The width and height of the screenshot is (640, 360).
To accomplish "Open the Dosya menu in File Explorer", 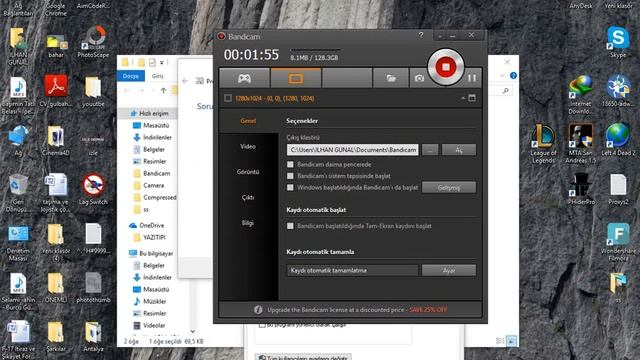I will 131,76.
